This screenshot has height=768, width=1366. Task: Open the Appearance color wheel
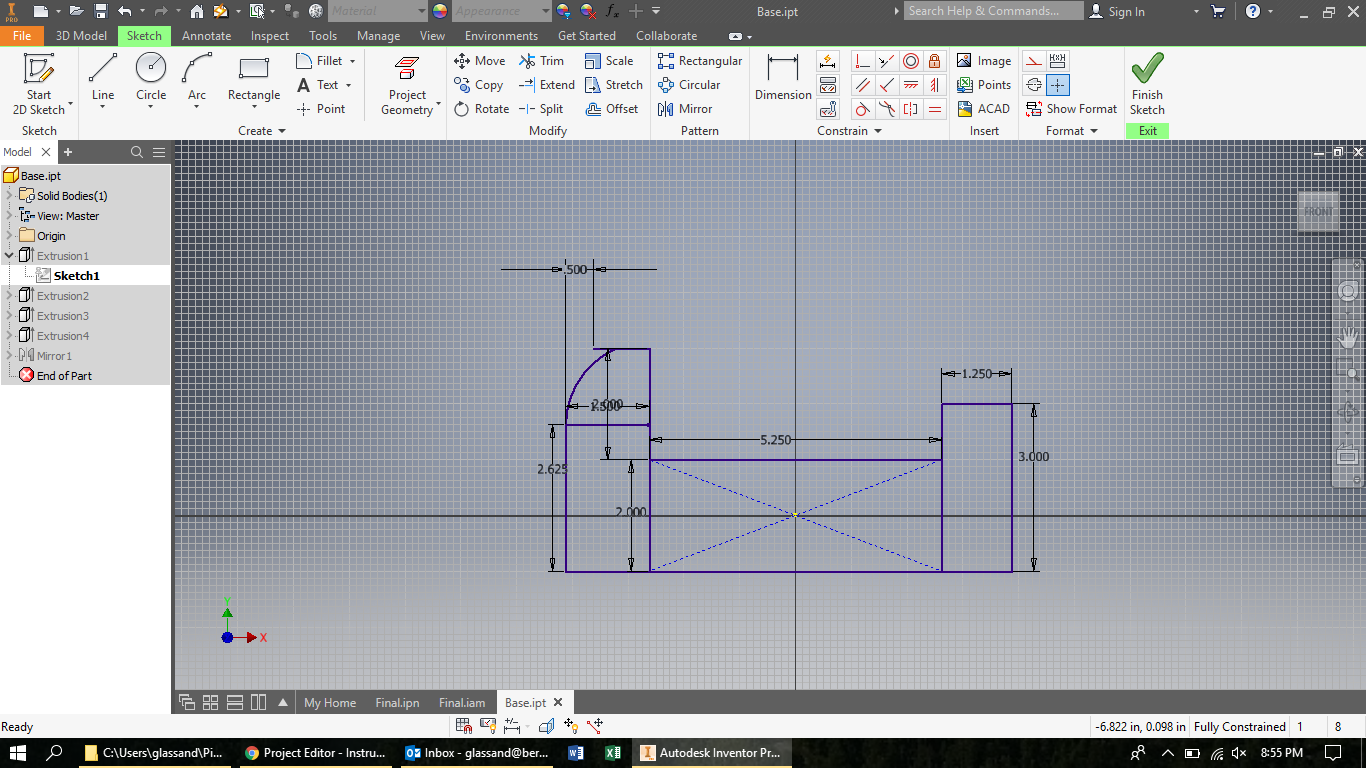pos(440,11)
